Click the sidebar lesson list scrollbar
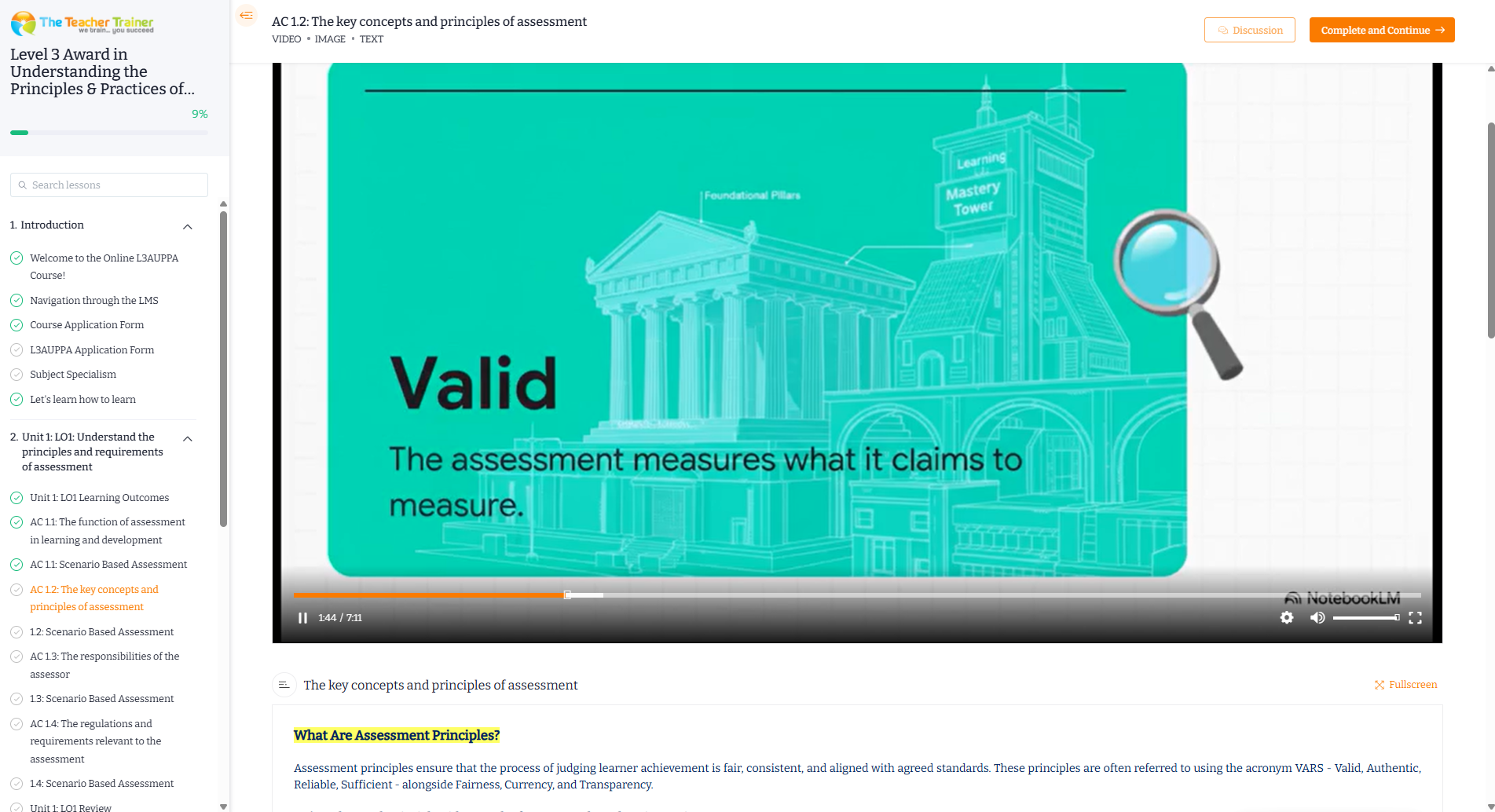Screen dimensions: 1495x812 click(223, 369)
